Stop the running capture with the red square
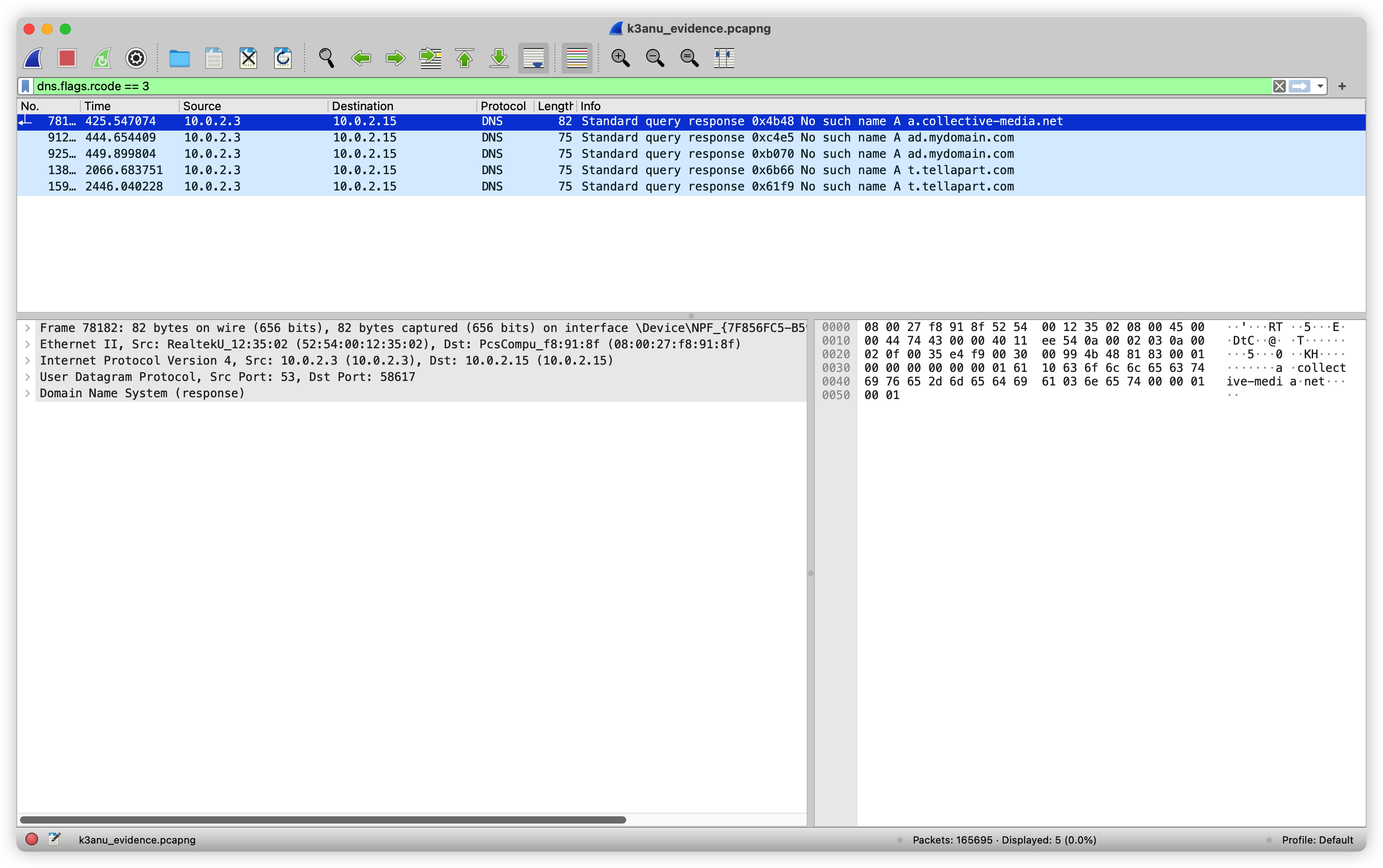The height and width of the screenshot is (868, 1383). (x=67, y=58)
